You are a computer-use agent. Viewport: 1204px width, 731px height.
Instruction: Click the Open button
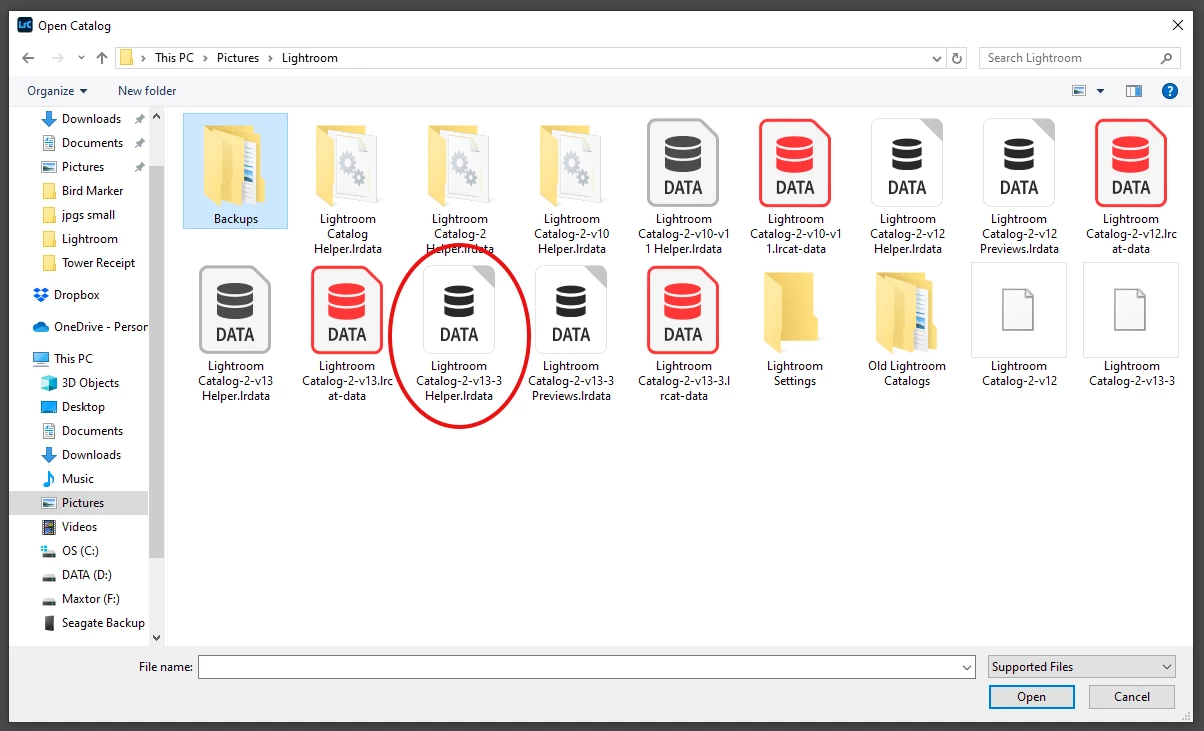1032,697
